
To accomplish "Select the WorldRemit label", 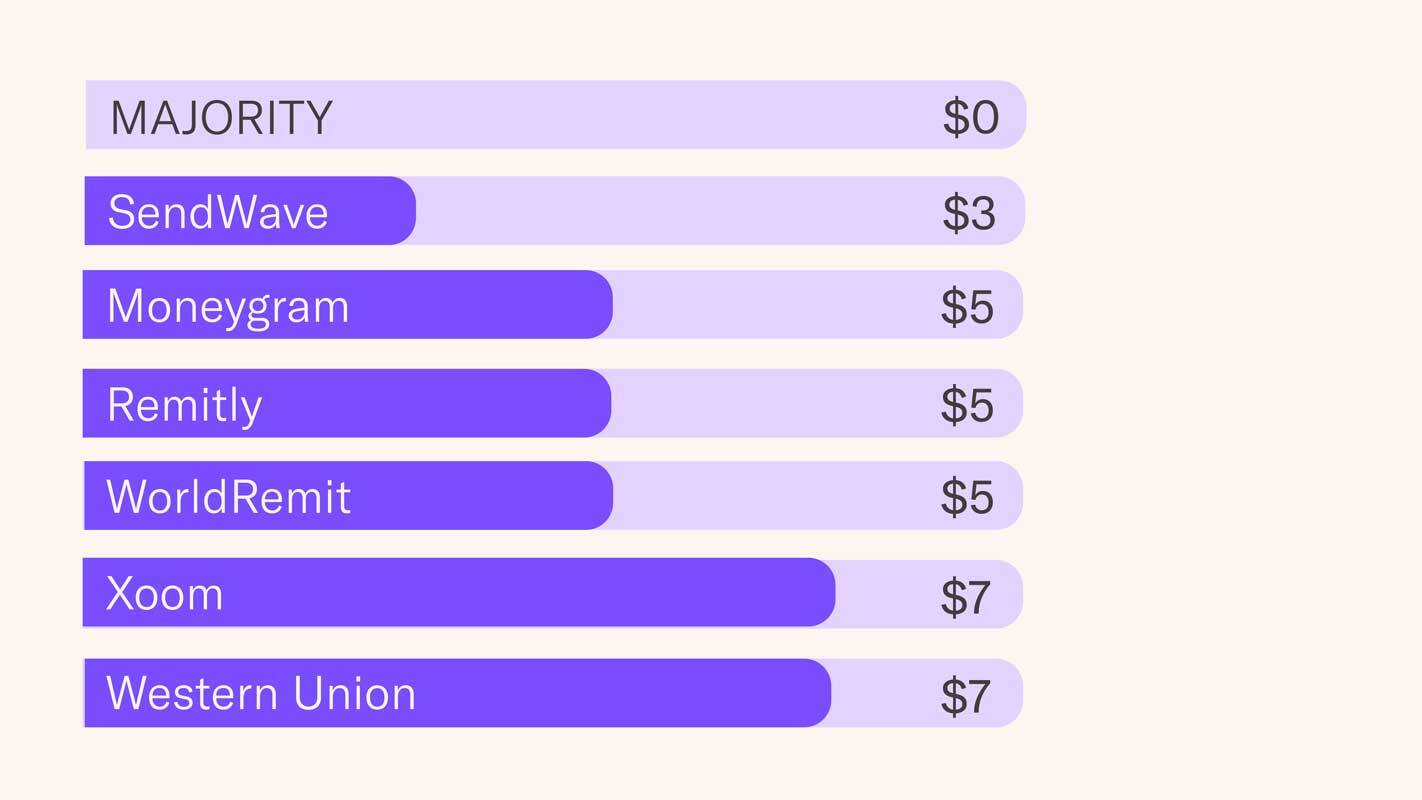I will click(x=229, y=496).
